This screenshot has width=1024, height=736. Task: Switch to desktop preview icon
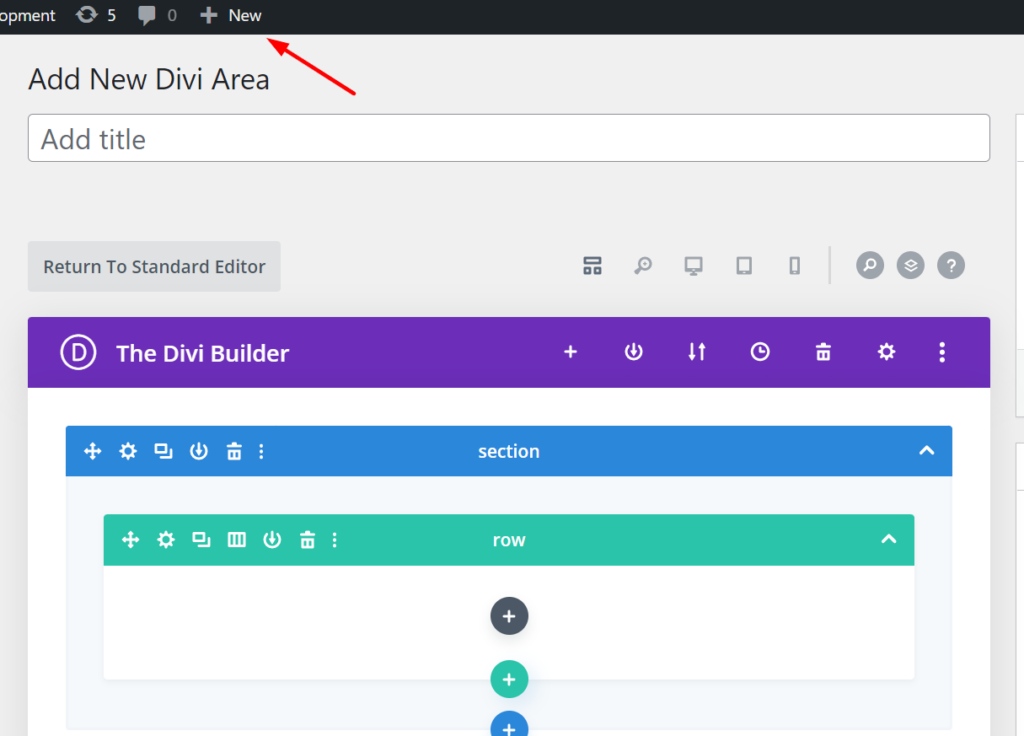tap(694, 266)
